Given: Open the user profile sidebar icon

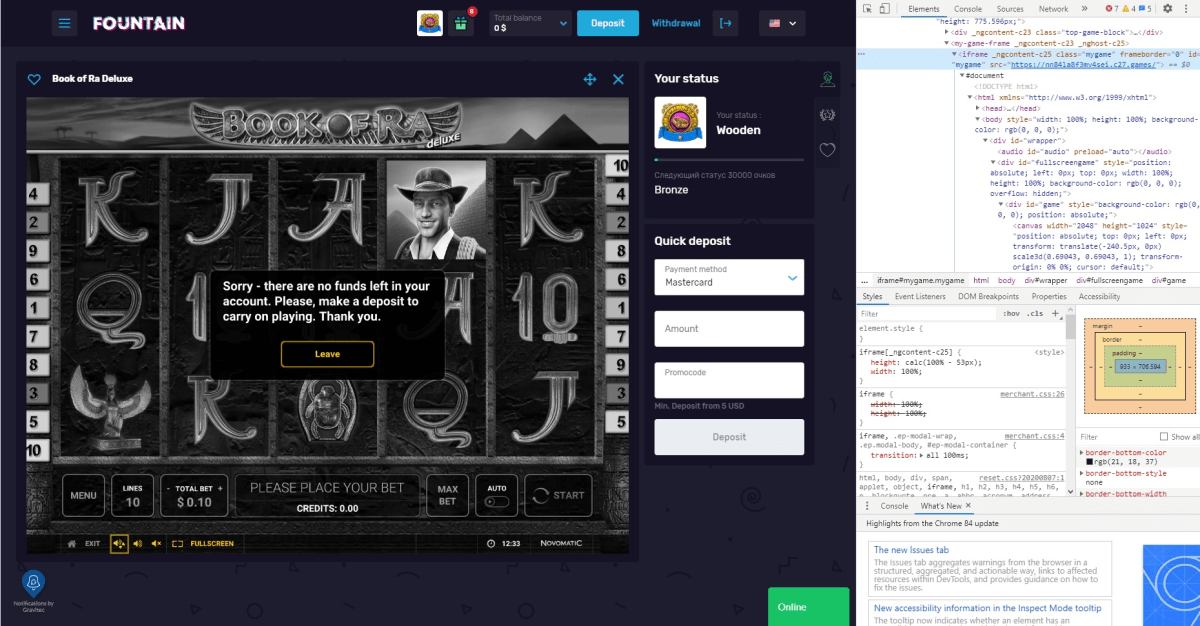Looking at the screenshot, I should point(827,79).
